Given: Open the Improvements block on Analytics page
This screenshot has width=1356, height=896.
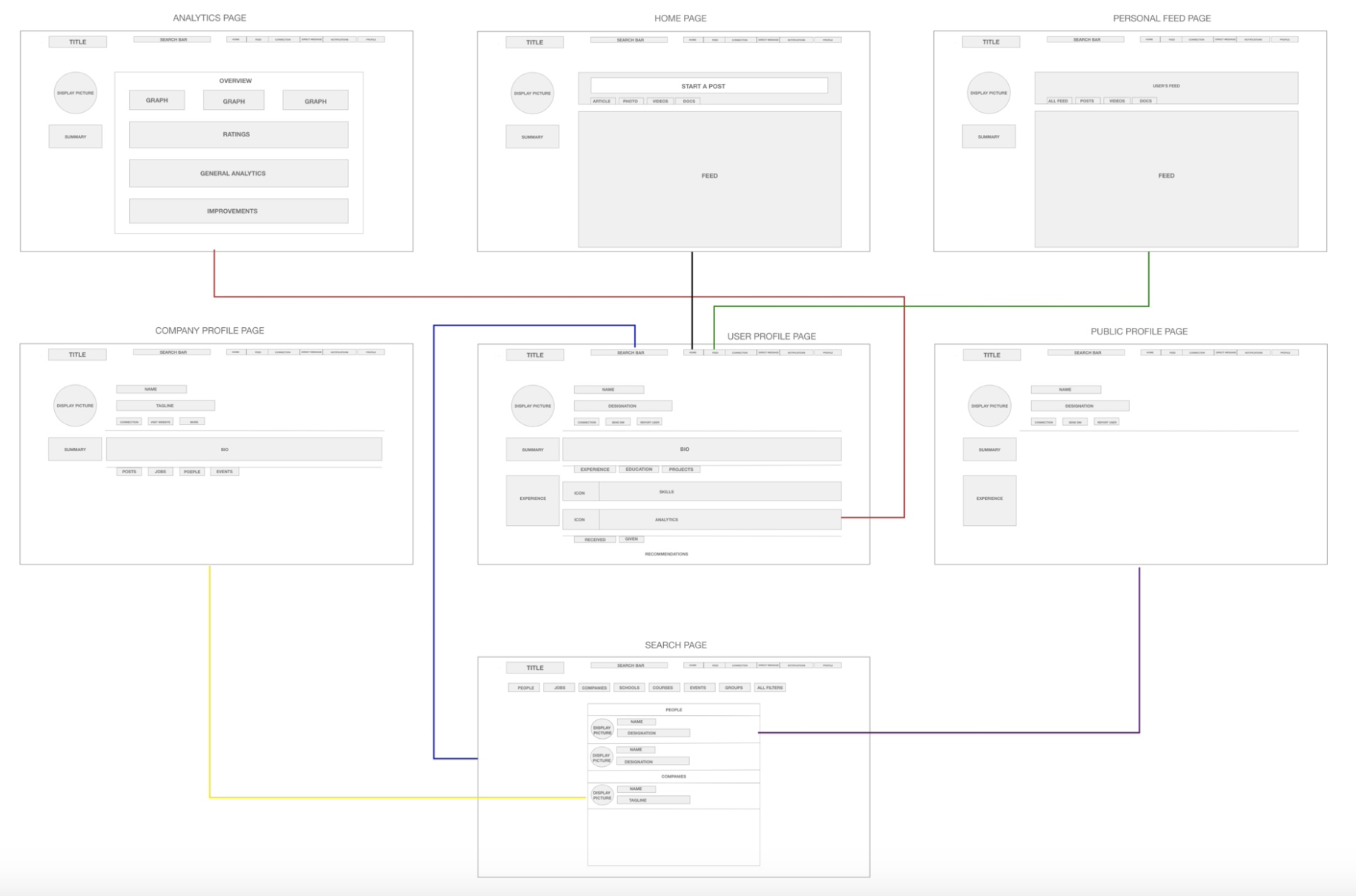Looking at the screenshot, I should tap(238, 211).
